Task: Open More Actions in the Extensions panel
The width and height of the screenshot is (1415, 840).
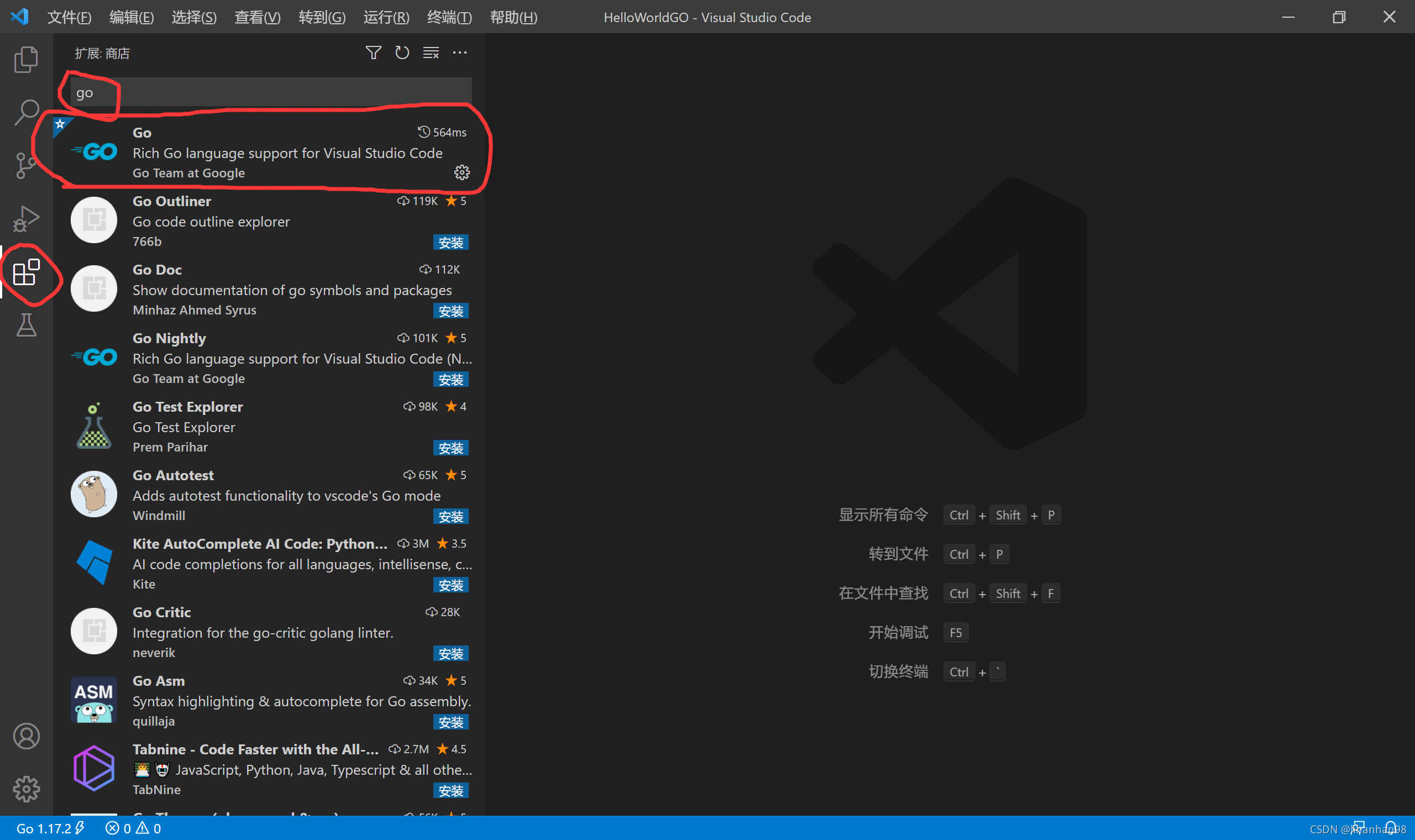Action: (459, 53)
